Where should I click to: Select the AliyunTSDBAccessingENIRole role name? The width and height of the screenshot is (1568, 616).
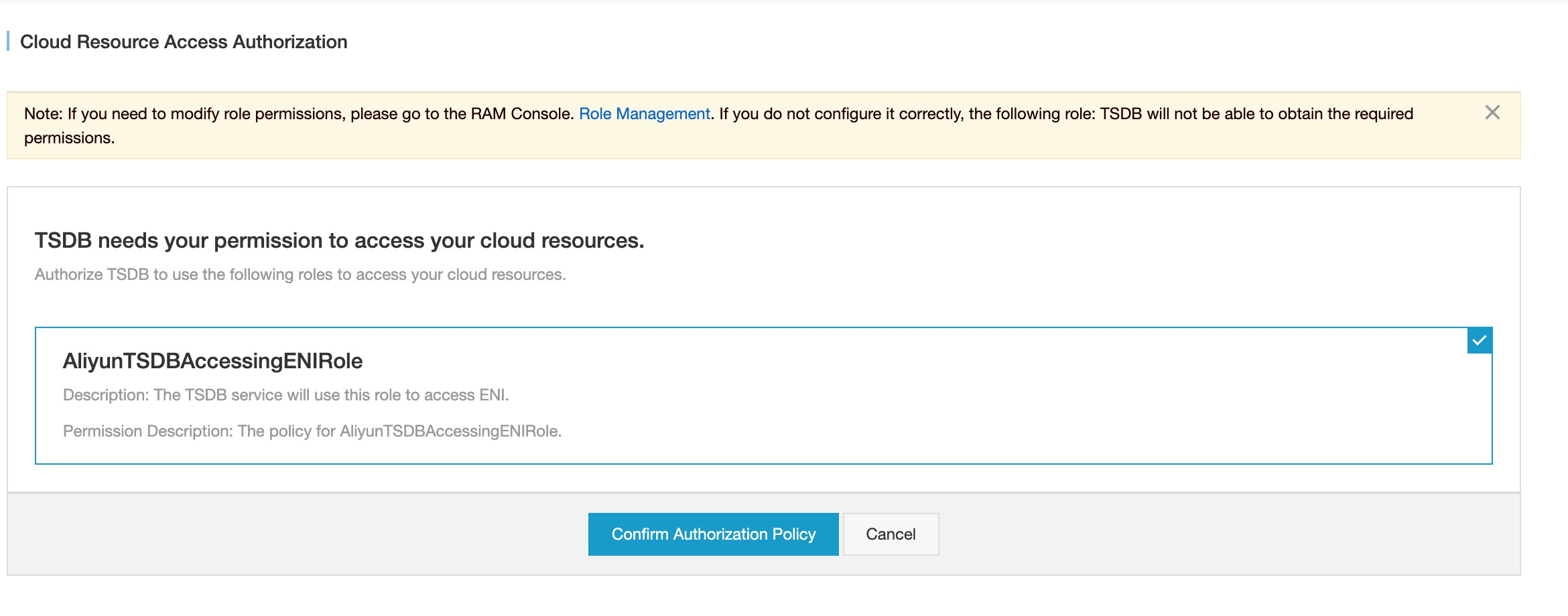212,361
